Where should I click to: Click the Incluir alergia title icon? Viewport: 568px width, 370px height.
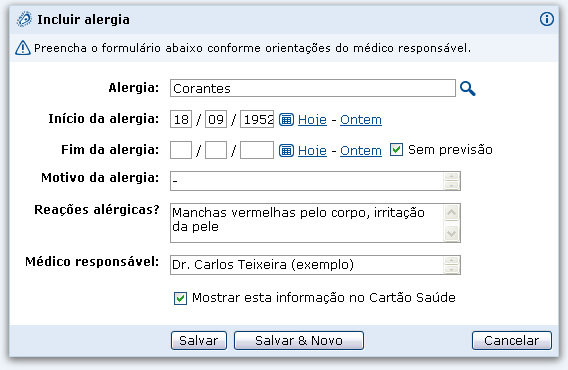(x=24, y=19)
